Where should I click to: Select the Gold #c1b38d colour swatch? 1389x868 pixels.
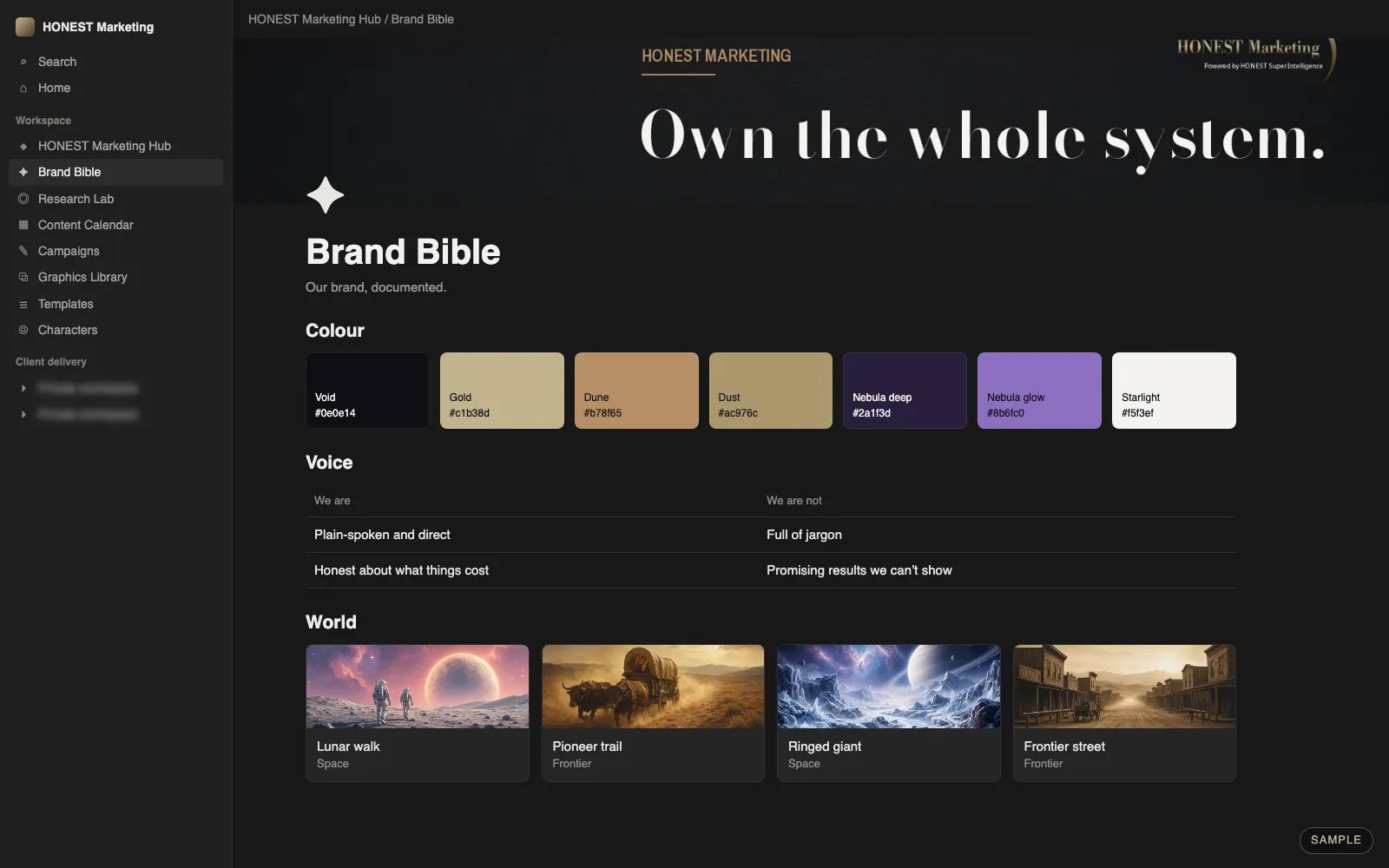click(x=502, y=391)
